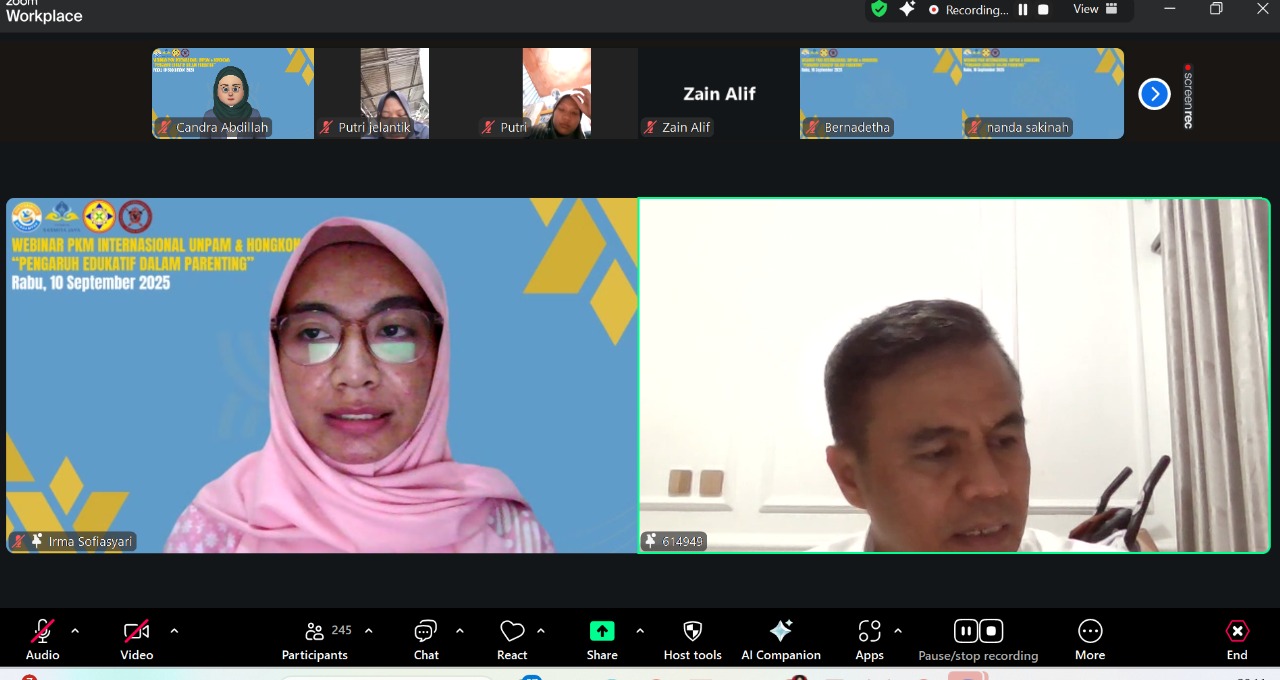1280x680 pixels.
Task: Unmute the microphone Audio button
Action: point(42,640)
